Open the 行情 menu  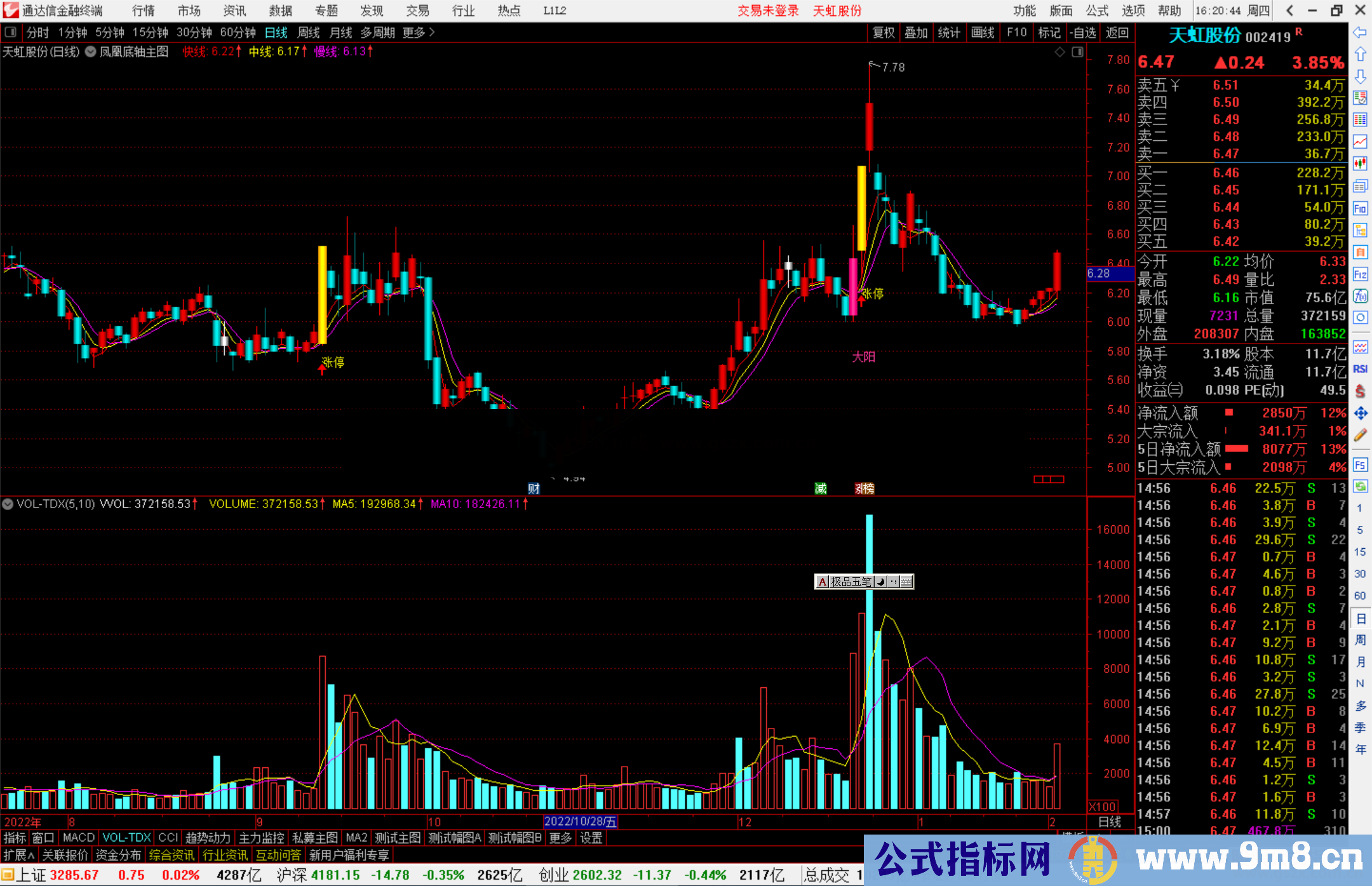coord(144,11)
